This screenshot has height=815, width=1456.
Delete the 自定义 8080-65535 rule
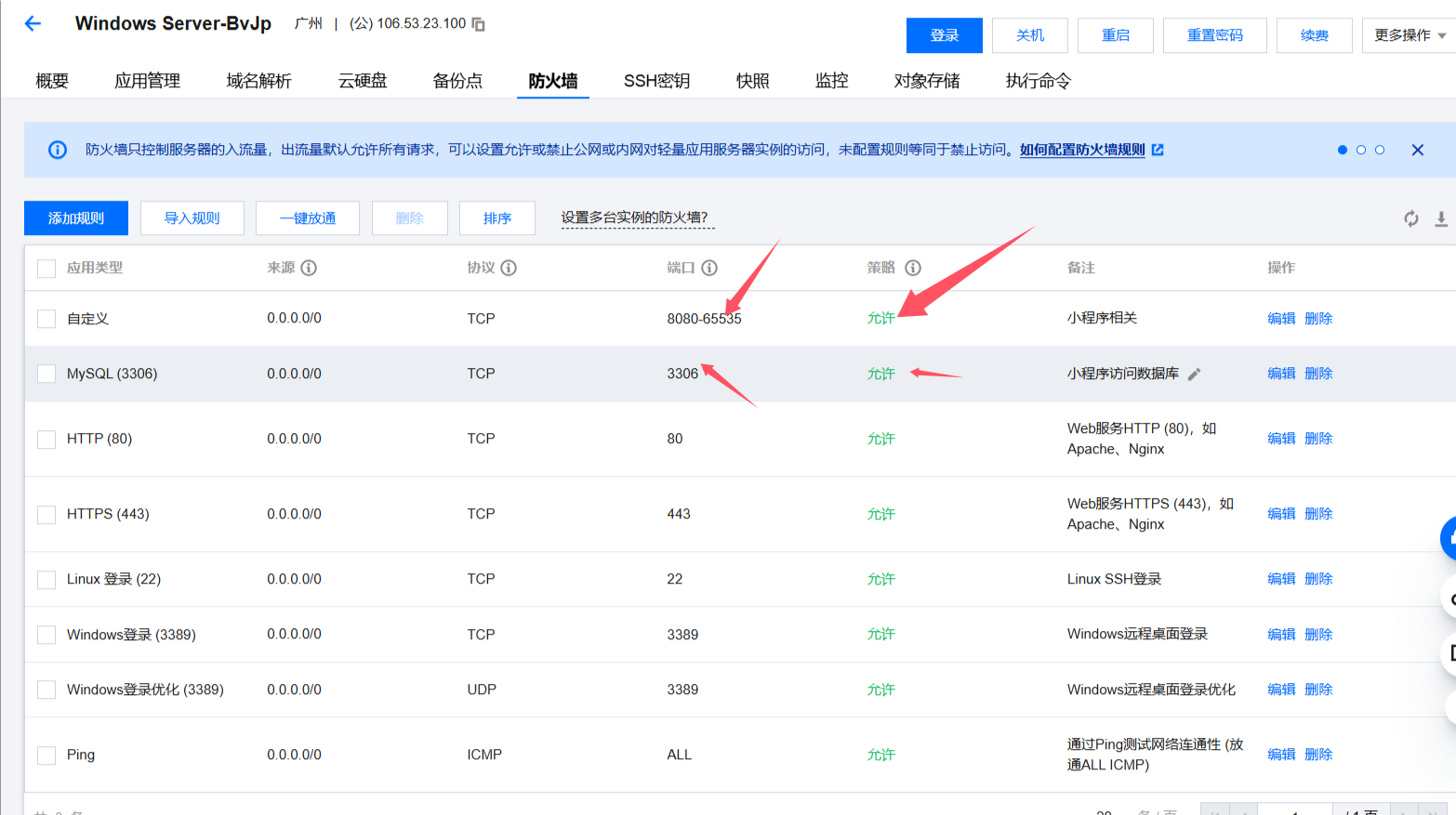1318,319
